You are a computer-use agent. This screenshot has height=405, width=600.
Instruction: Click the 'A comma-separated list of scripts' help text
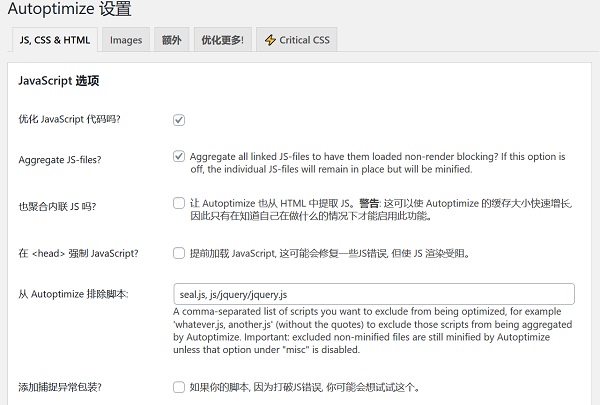pyautogui.click(x=373, y=330)
